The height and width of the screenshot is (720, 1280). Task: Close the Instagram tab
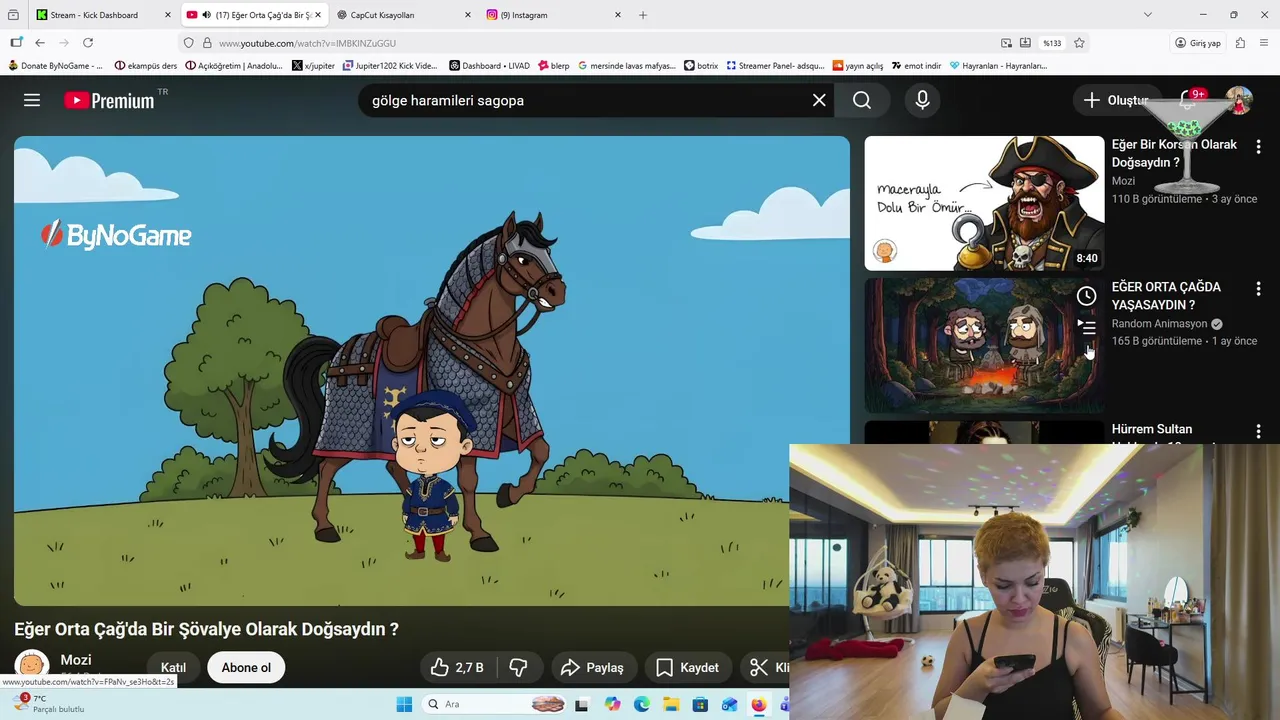pos(617,15)
